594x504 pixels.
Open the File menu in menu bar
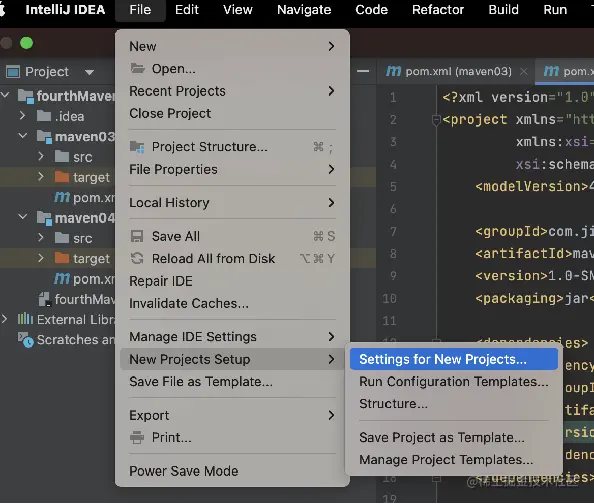click(140, 10)
